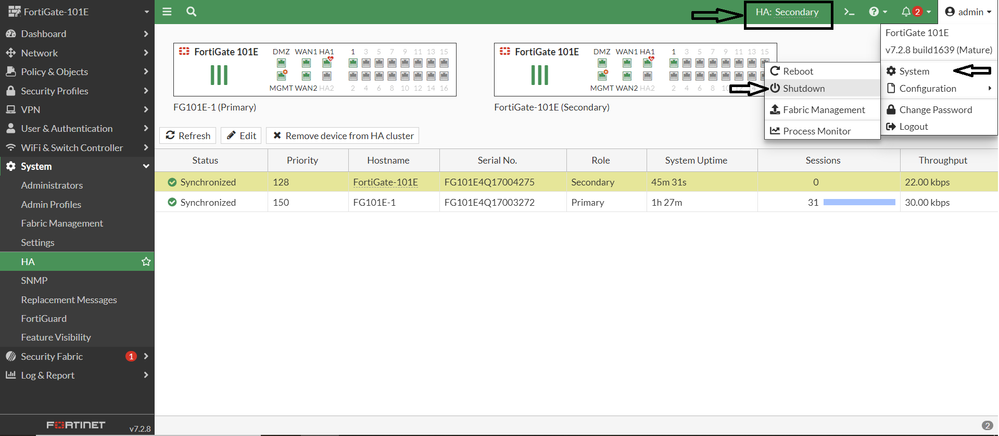Expand the Policy & Objects chevron
The width and height of the screenshot is (999, 436).
coord(146,72)
